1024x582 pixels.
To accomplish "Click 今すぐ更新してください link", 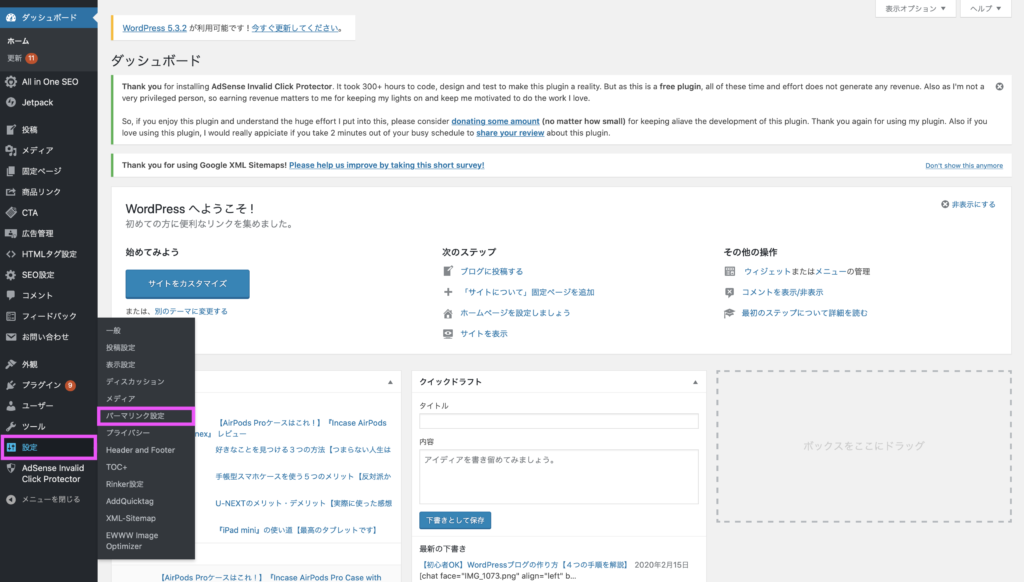I will point(295,28).
